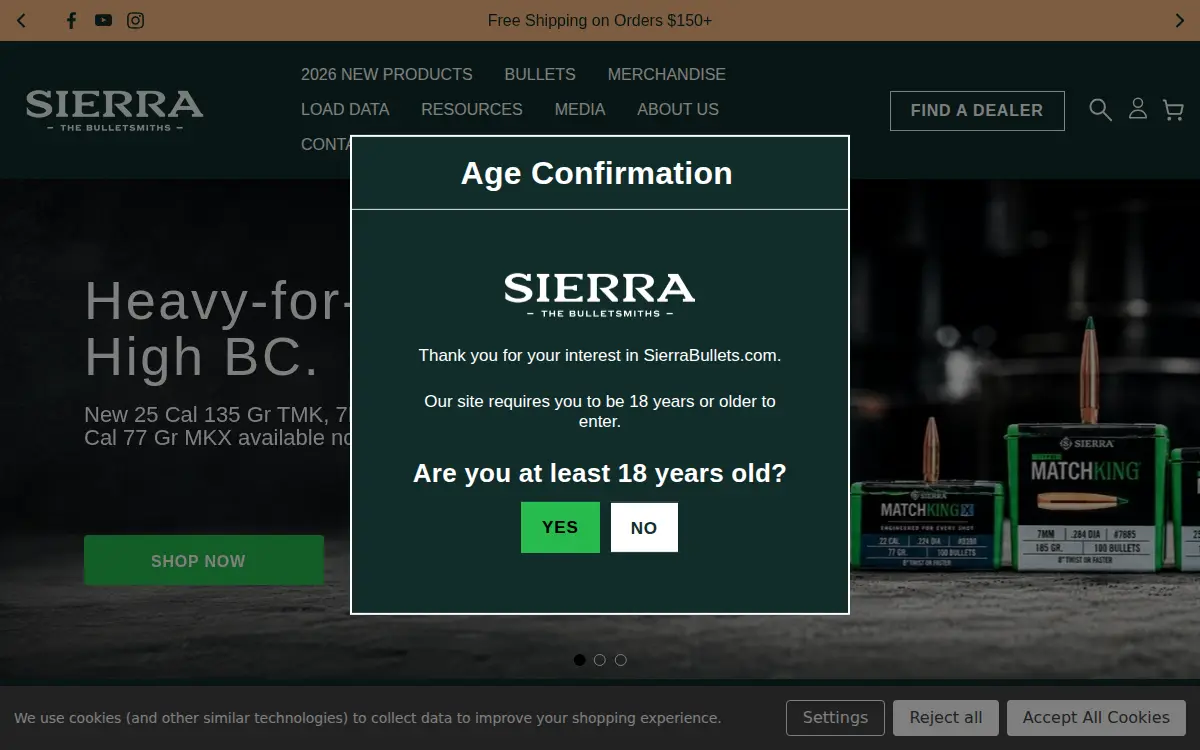
Task: Click the Find a Dealer button
Action: point(977,111)
